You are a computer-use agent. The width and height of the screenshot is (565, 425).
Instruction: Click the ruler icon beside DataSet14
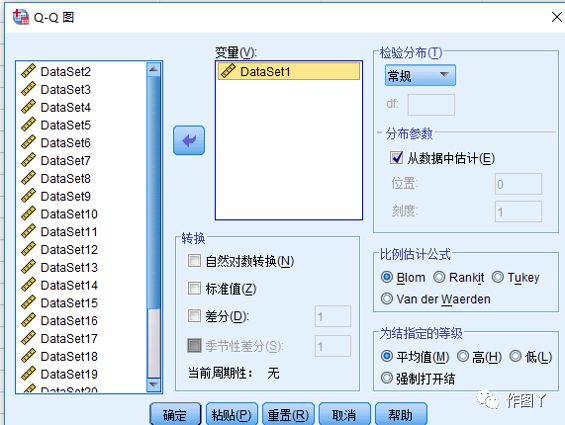tap(28, 285)
